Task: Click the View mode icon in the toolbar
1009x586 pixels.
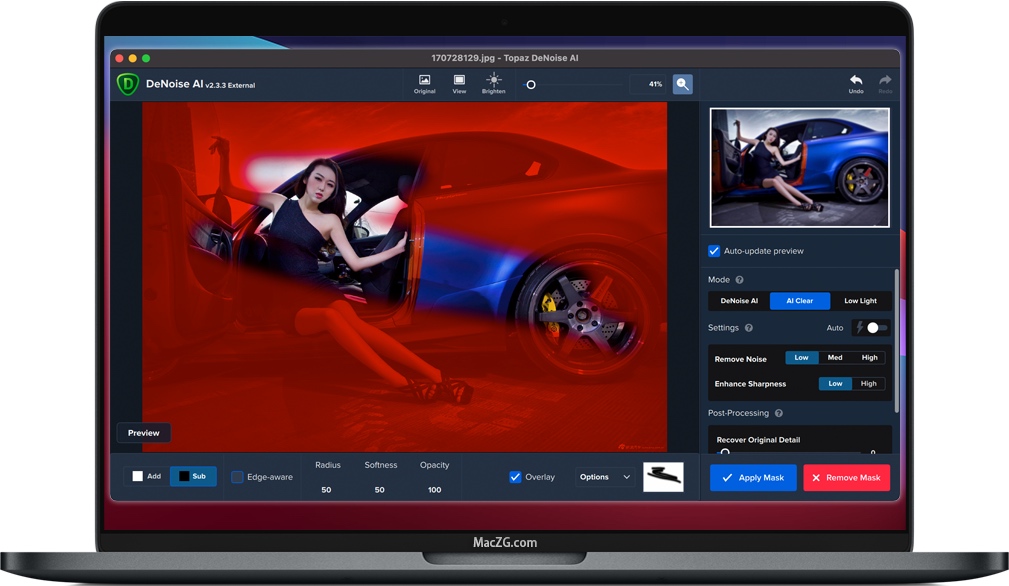Action: click(x=458, y=82)
